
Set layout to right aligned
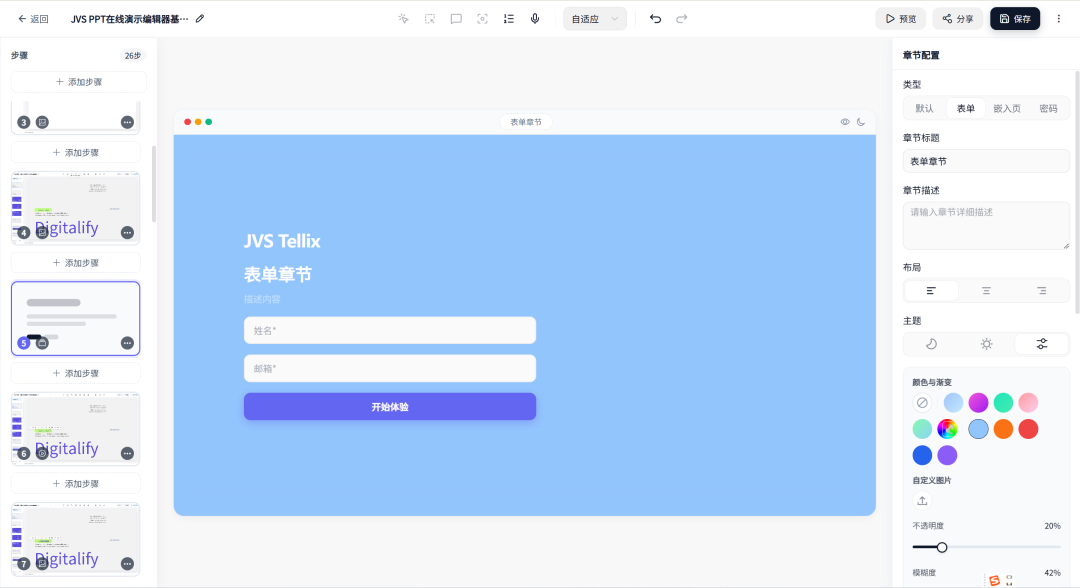[1041, 291]
